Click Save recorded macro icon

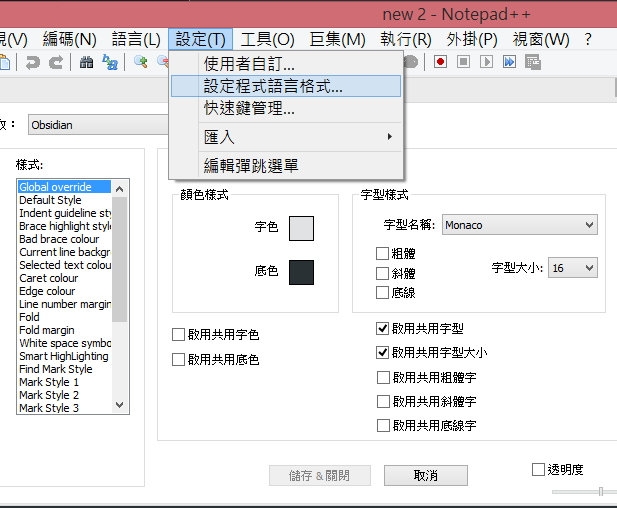[533, 62]
